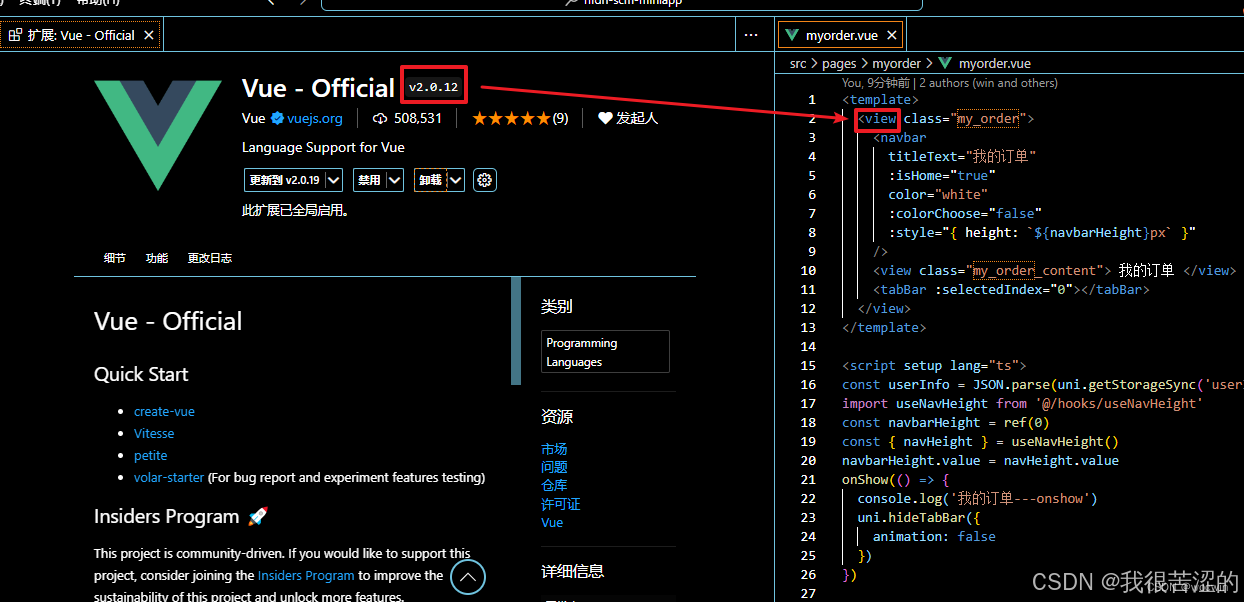This screenshot has height=602, width=1244.
Task: Expand the 更新到 v2.0.19 dropdown arrow
Action: point(334,180)
